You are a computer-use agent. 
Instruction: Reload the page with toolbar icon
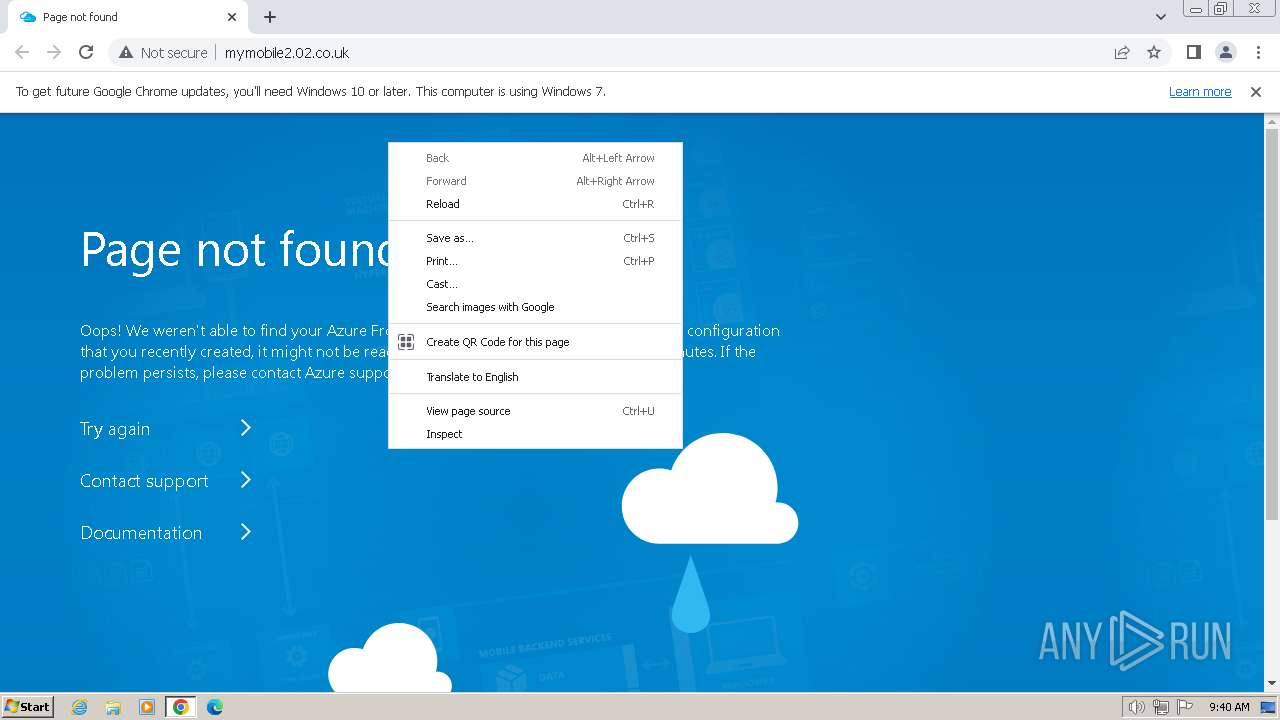[86, 52]
